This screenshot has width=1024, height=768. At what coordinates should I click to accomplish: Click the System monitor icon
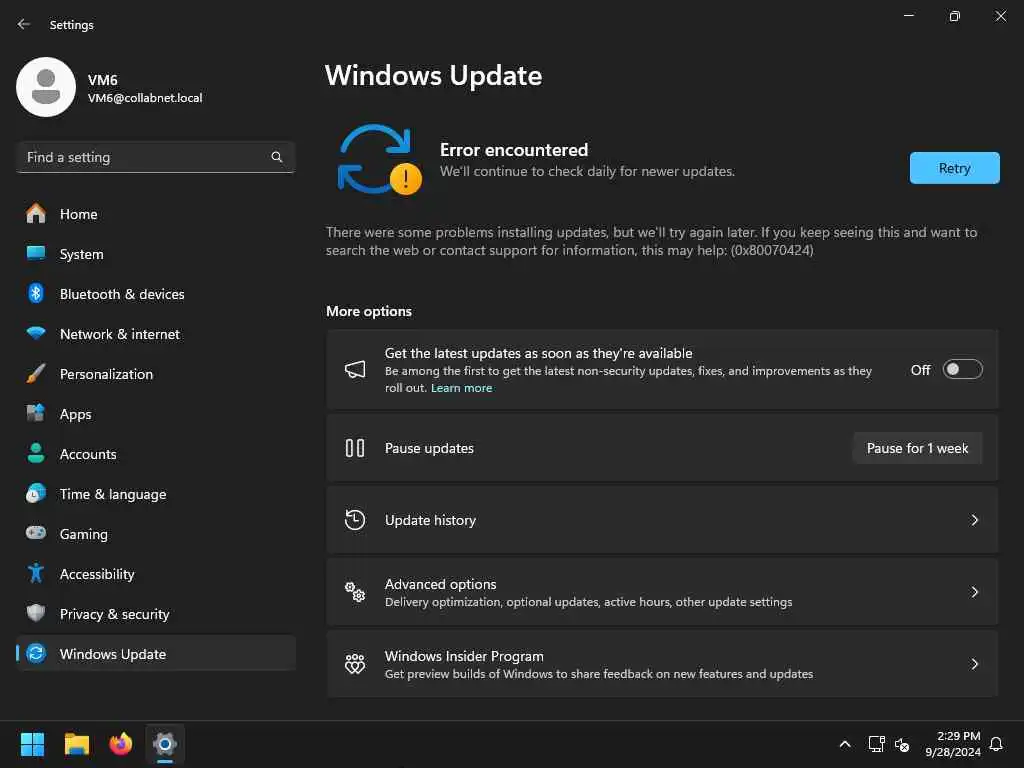click(x=36, y=253)
